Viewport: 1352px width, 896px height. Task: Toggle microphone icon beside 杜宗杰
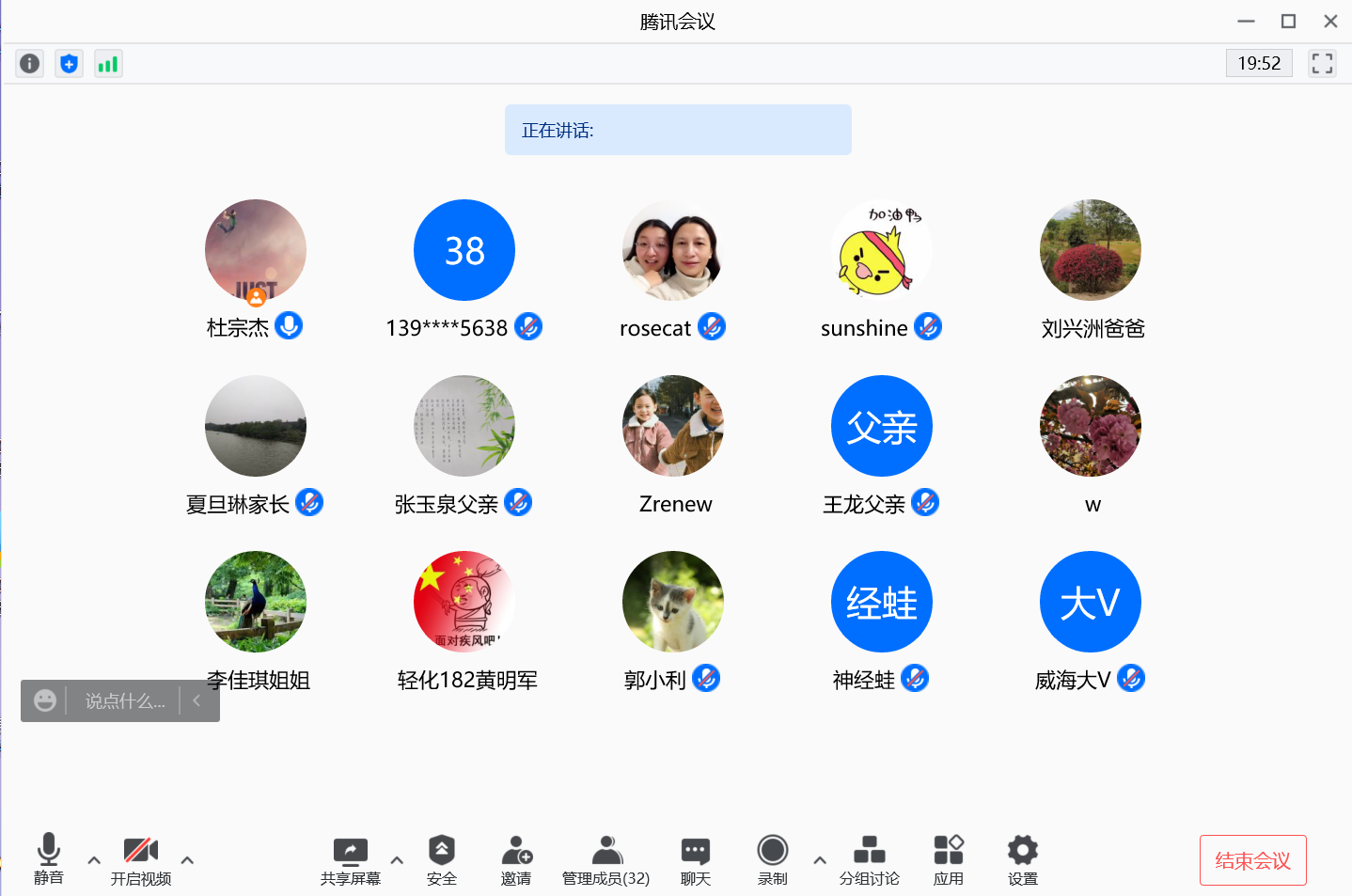tap(289, 326)
